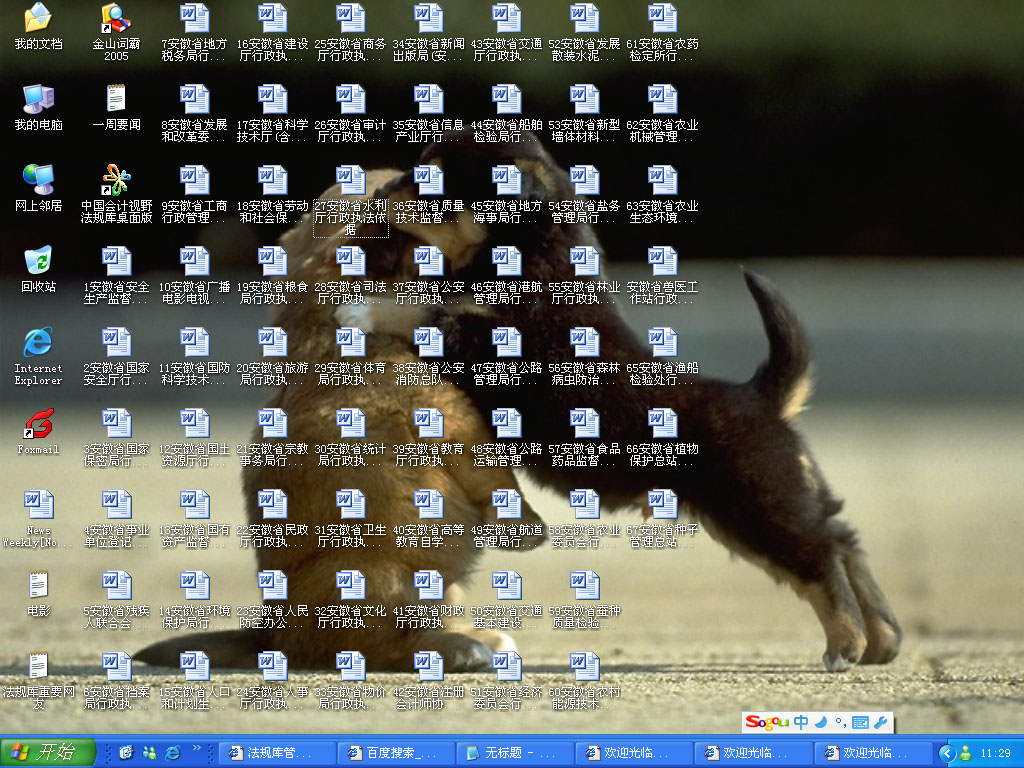Viewport: 1024px width, 768px height.
Task: Select the 我的电脑 desktop icon
Action: (38, 99)
